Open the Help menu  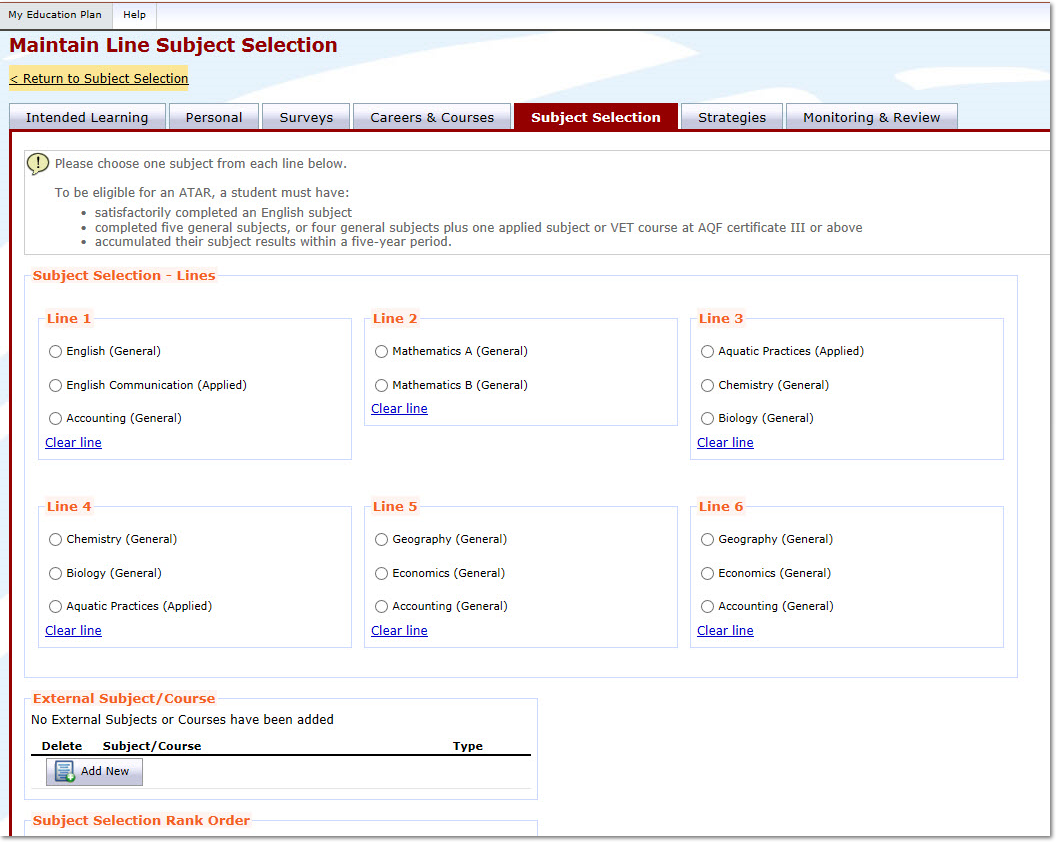(134, 15)
